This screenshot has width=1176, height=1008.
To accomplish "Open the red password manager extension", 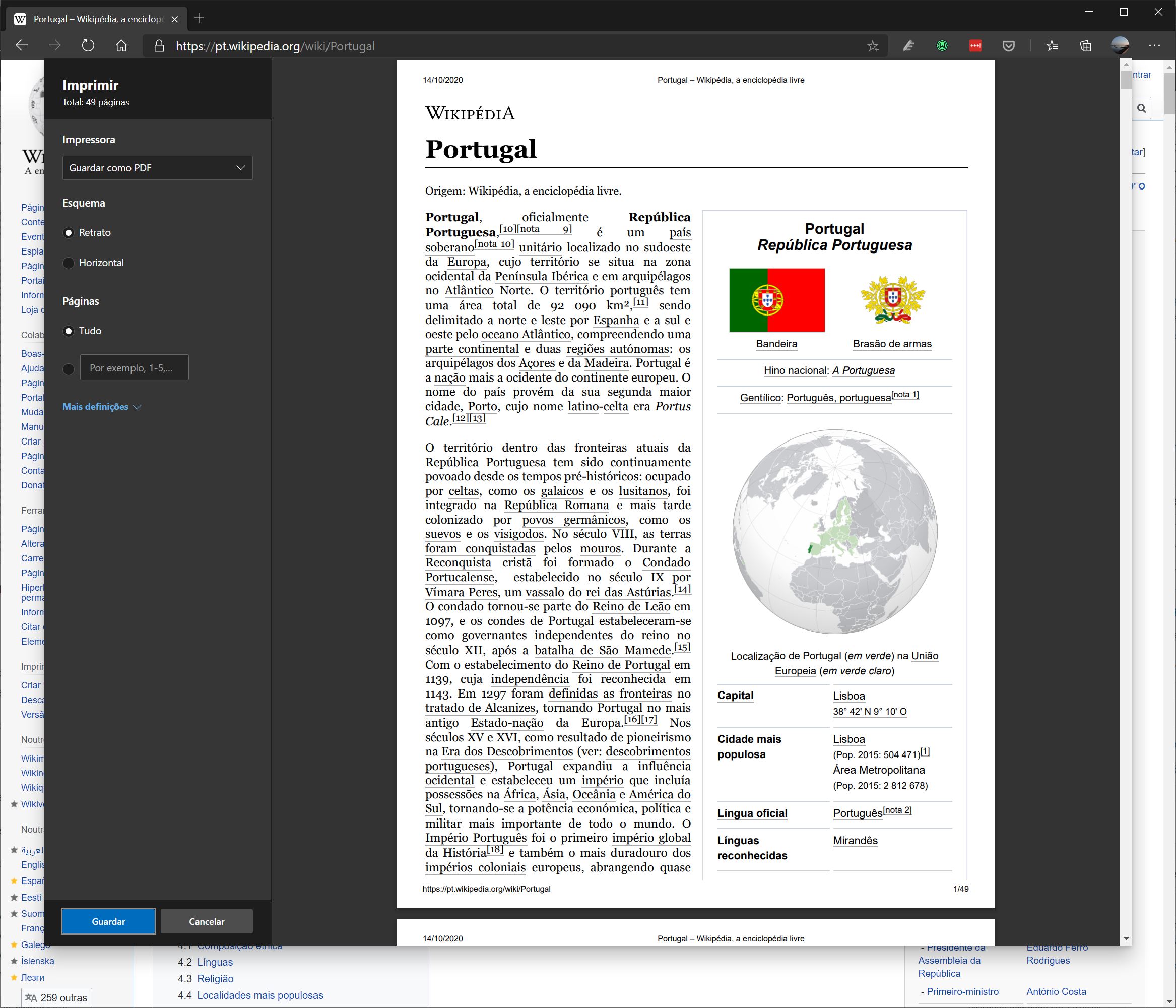I will tap(975, 46).
